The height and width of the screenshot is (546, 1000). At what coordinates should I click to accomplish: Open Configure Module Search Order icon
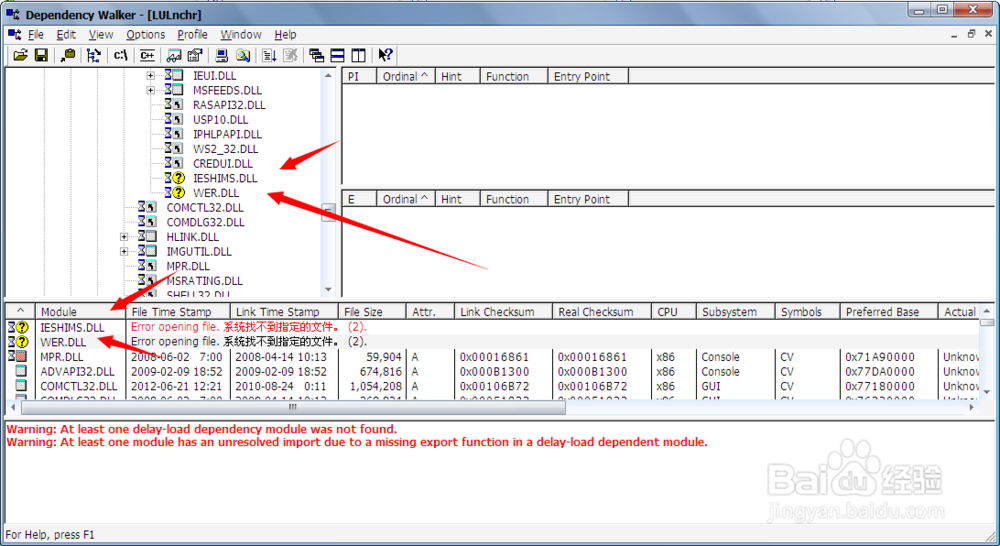click(x=242, y=55)
